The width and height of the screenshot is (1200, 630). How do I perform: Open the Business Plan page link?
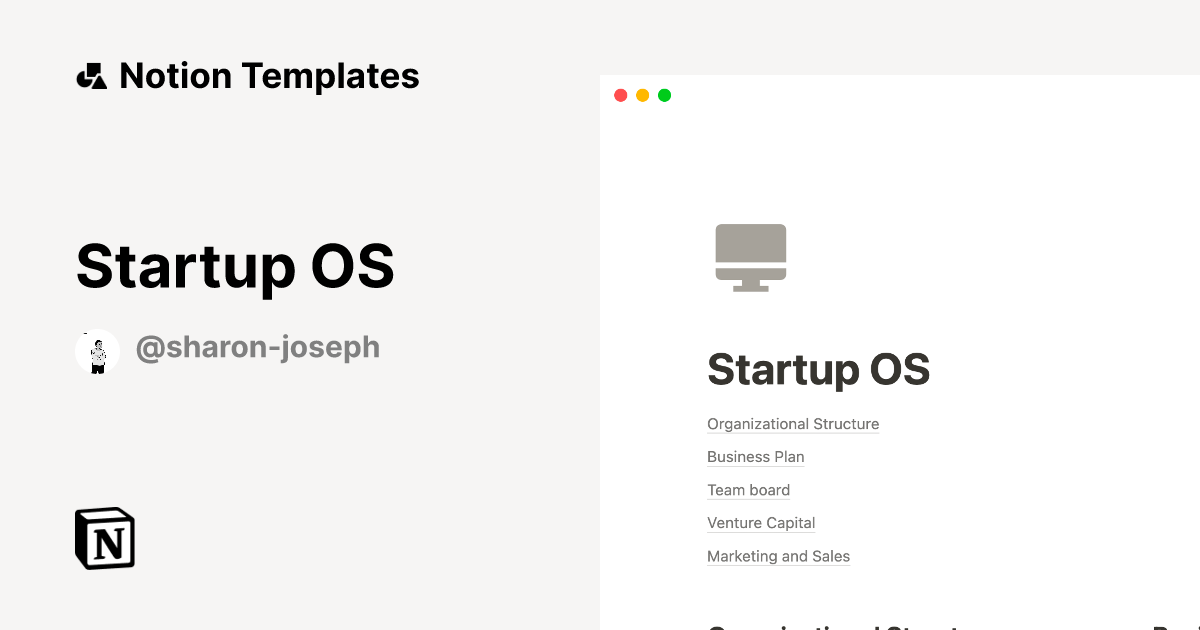(x=755, y=456)
